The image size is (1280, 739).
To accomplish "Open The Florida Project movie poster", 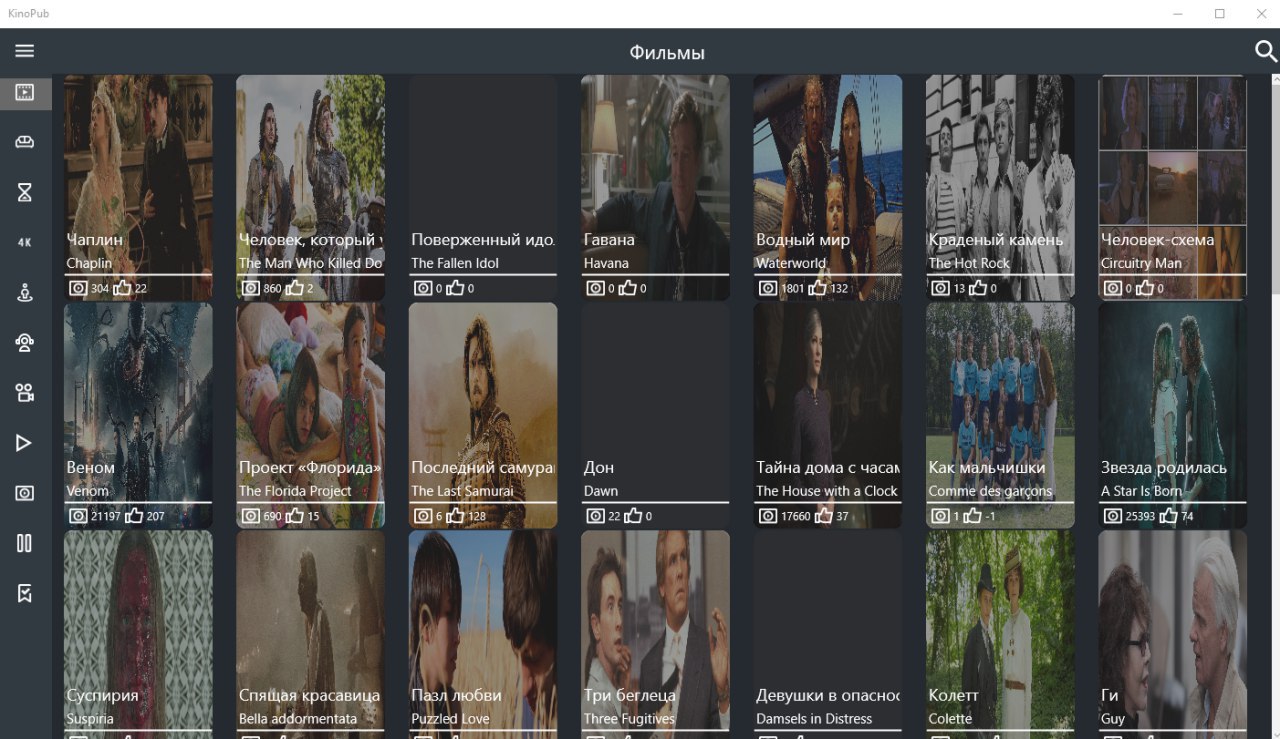I will (310, 416).
